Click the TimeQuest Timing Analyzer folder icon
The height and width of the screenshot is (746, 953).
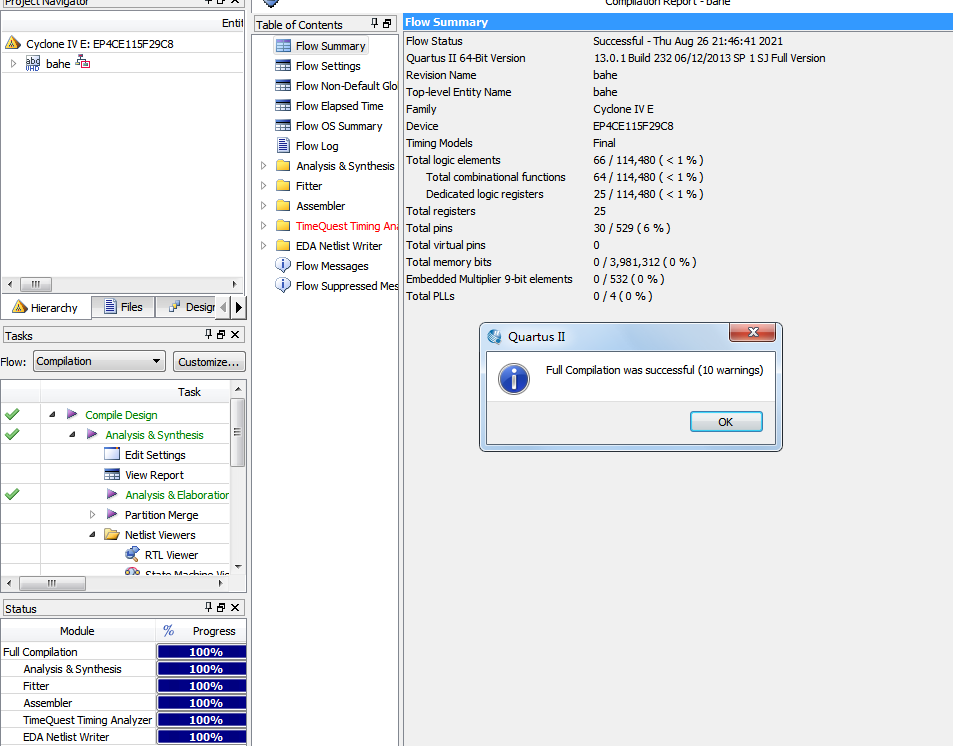coord(283,226)
